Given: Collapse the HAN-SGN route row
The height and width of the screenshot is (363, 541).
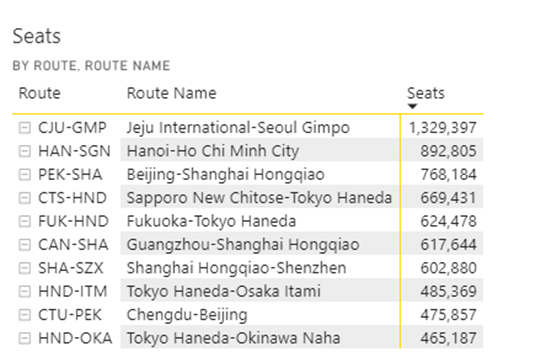Looking at the screenshot, I should pyautogui.click(x=24, y=151).
